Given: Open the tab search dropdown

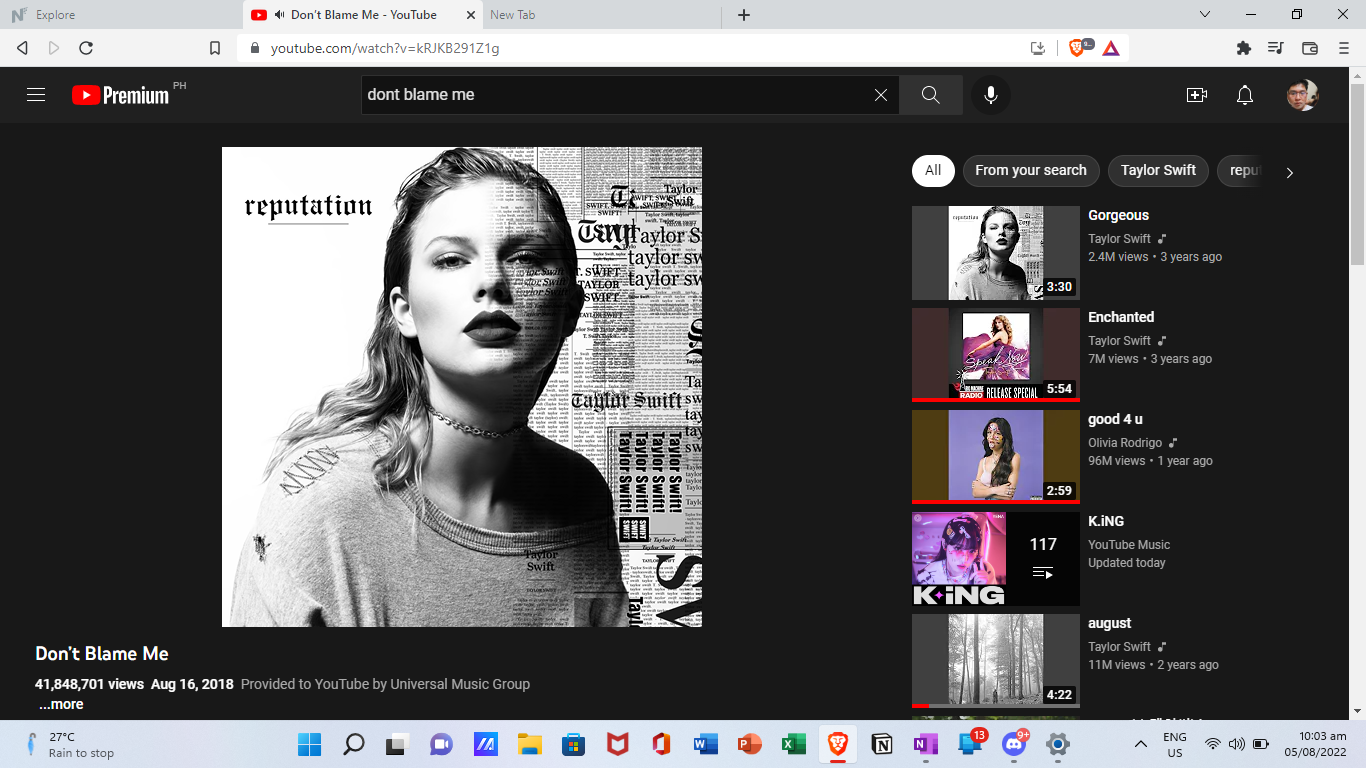Looking at the screenshot, I should 1205,15.
